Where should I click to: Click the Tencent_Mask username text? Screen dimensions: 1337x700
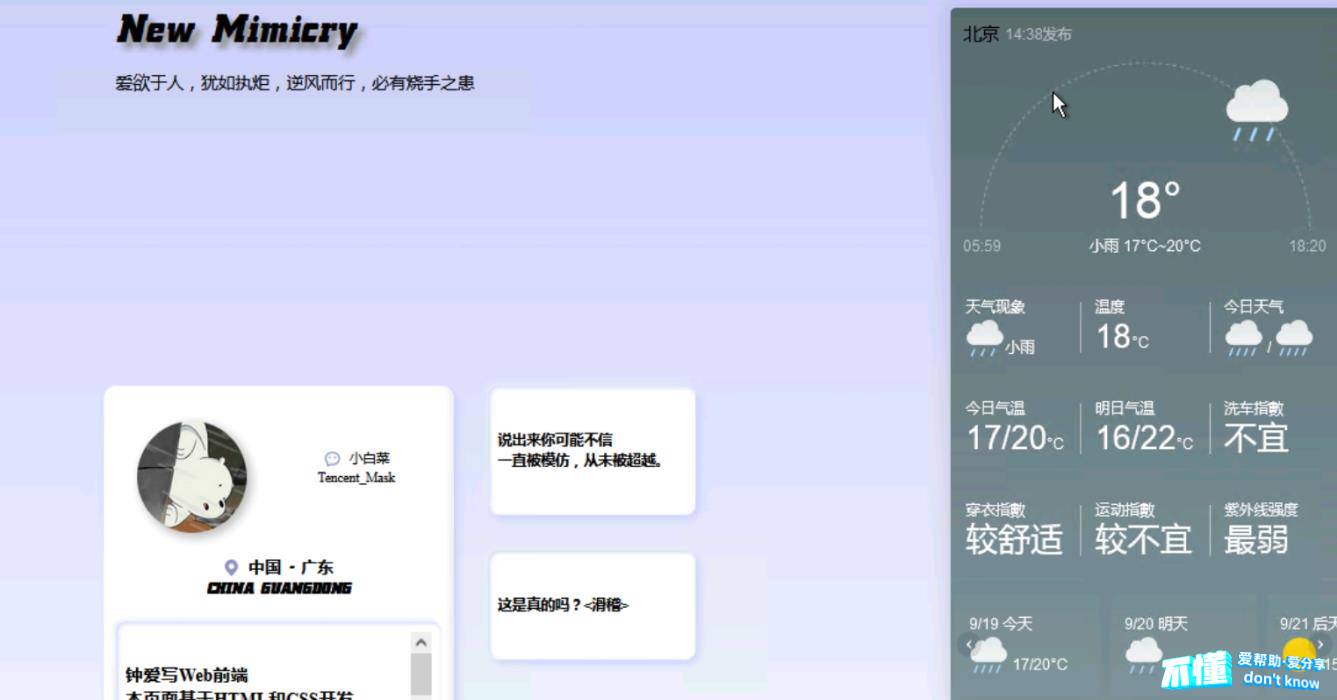click(x=356, y=478)
